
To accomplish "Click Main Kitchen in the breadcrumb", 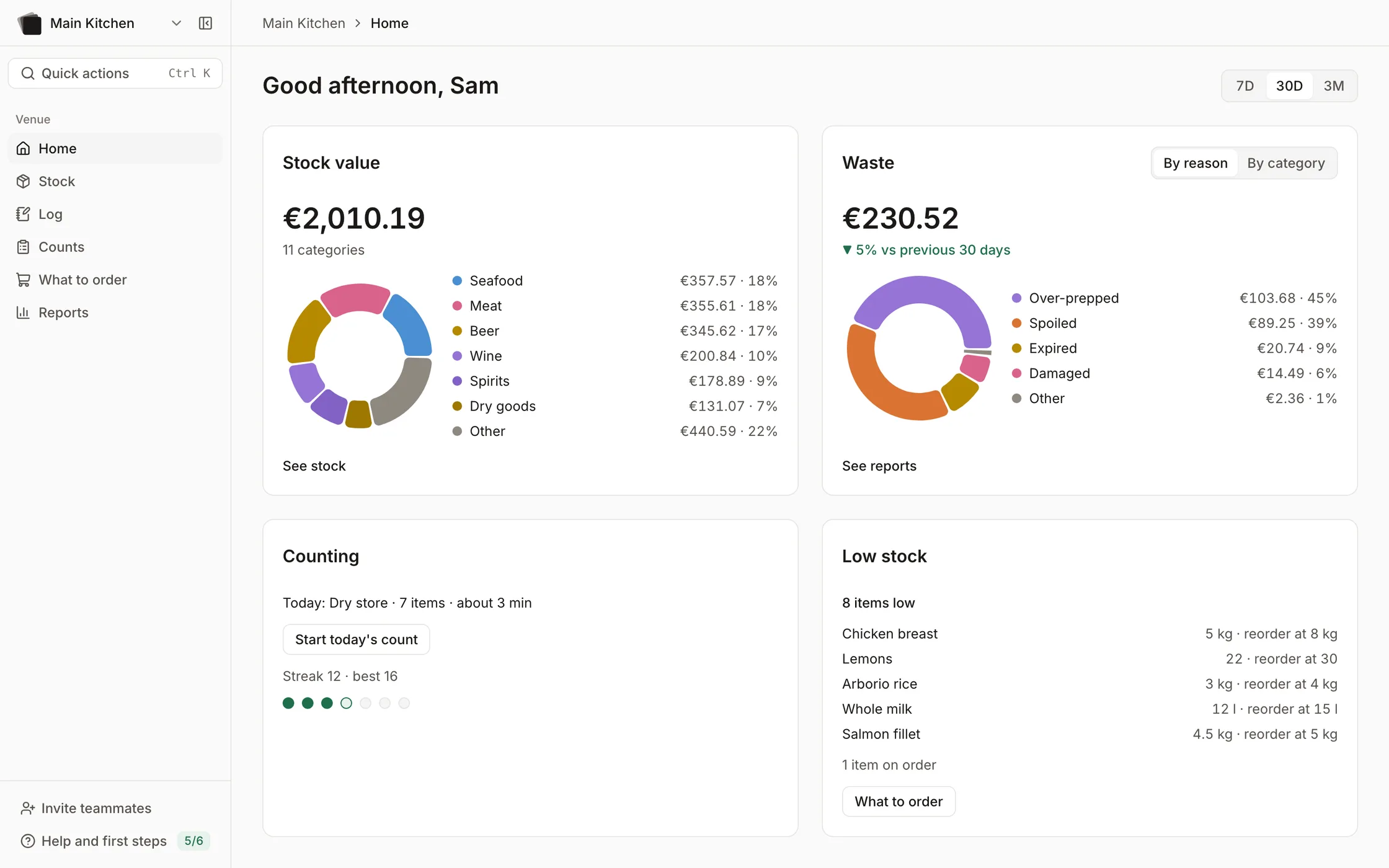I will coord(304,24).
